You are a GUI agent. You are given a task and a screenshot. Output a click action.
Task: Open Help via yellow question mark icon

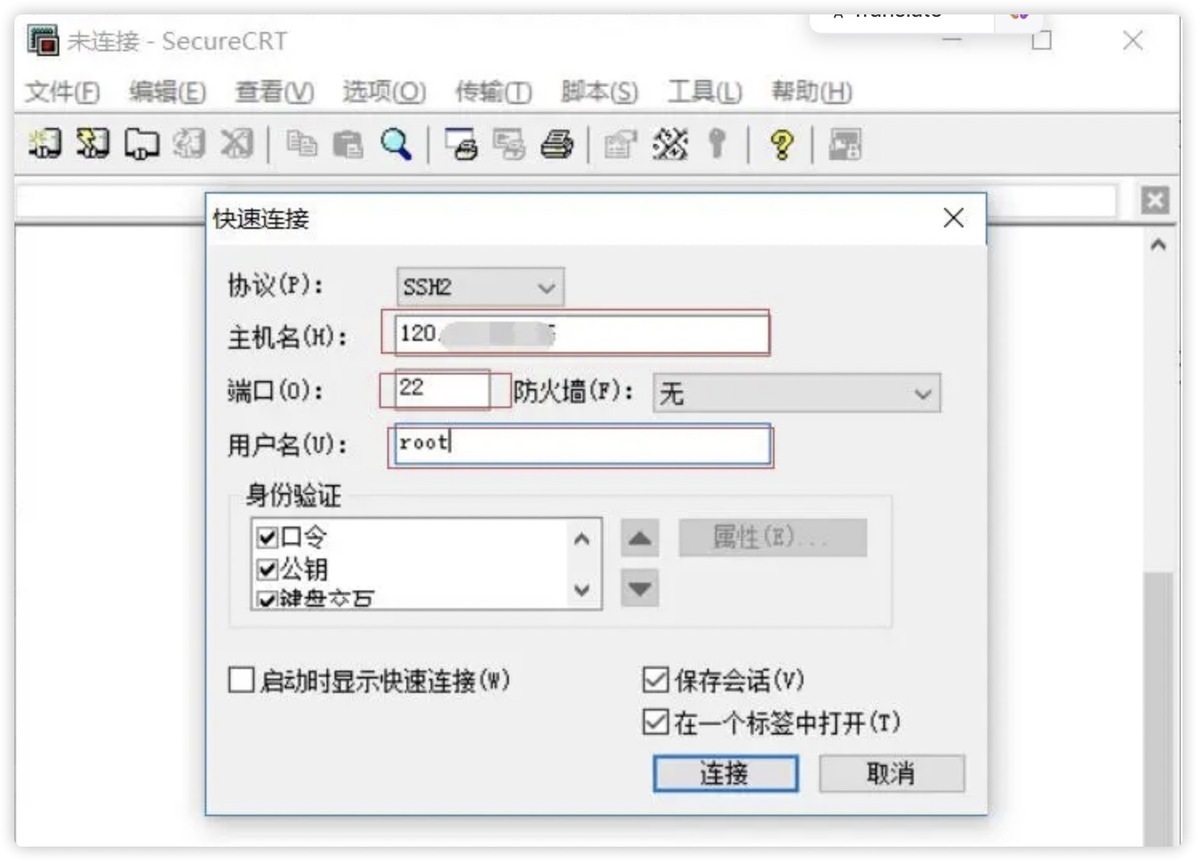point(781,144)
